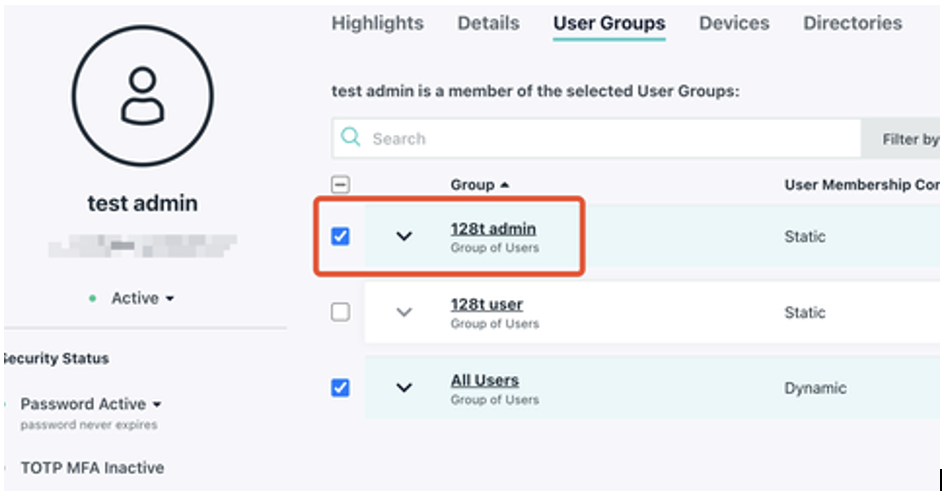Open the Password Active dropdown
The width and height of the screenshot is (942, 496).
(x=91, y=404)
